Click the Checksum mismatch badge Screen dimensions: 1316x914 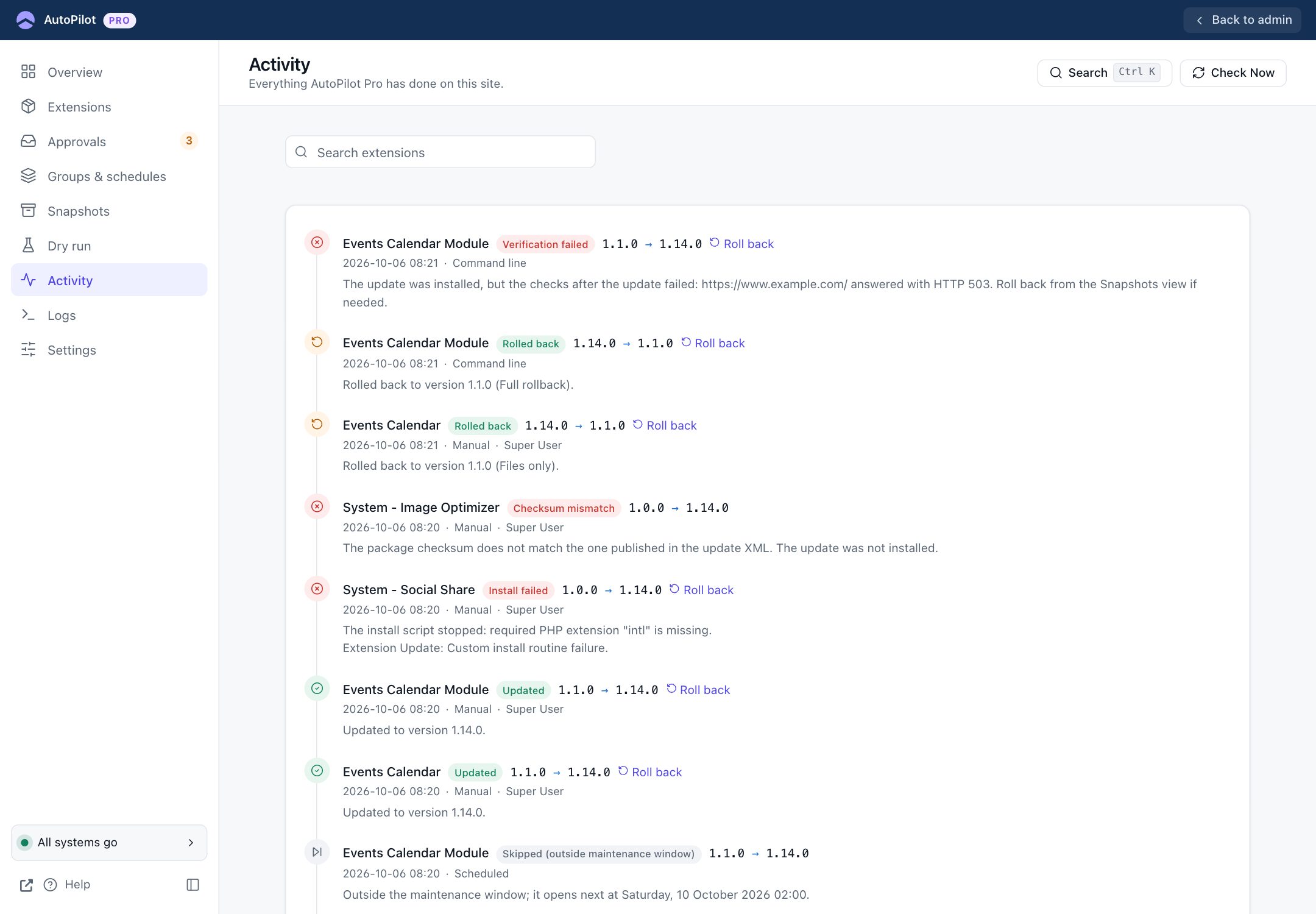[564, 508]
